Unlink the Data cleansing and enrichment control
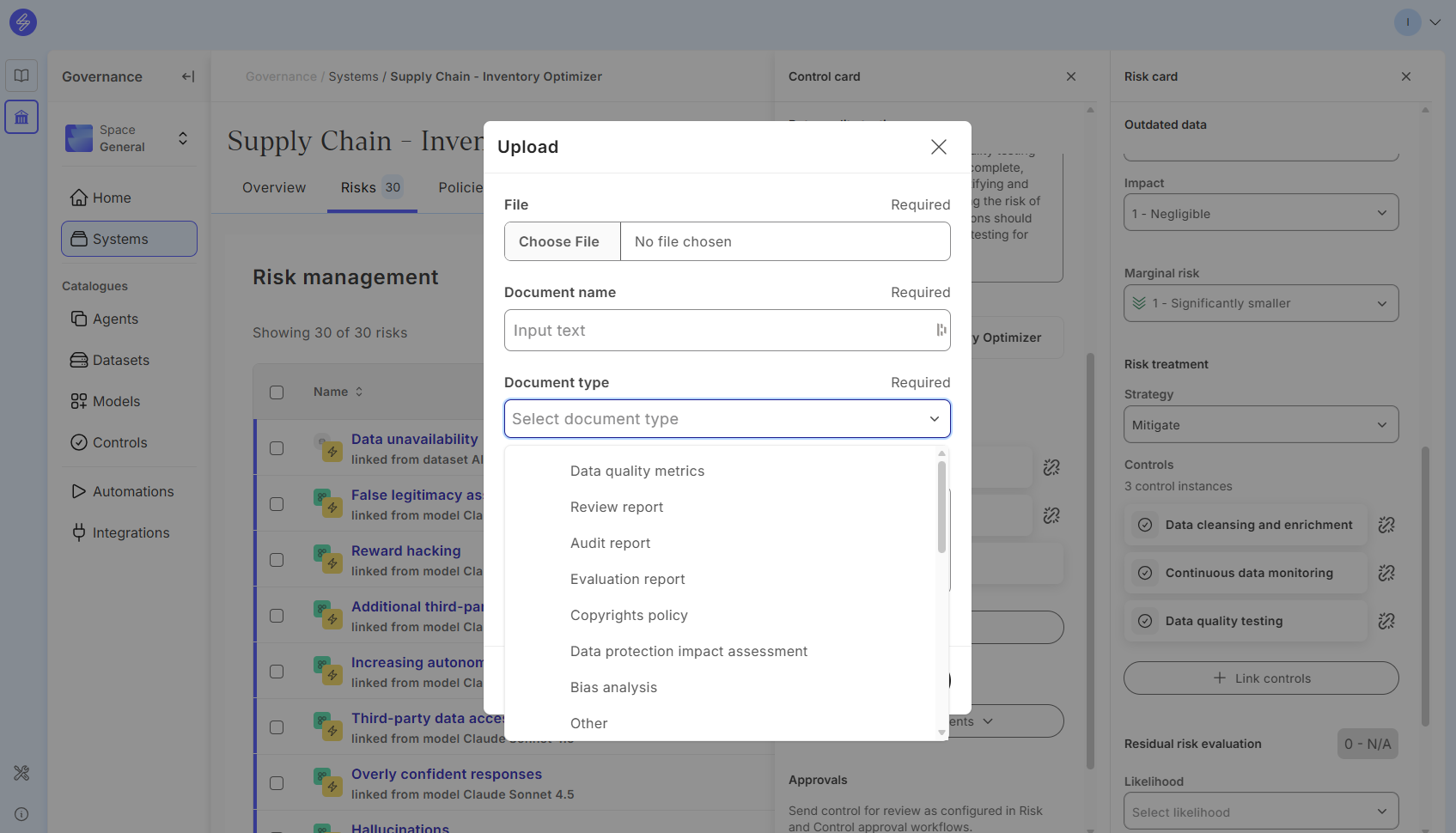This screenshot has height=833, width=1456. pos(1386,525)
